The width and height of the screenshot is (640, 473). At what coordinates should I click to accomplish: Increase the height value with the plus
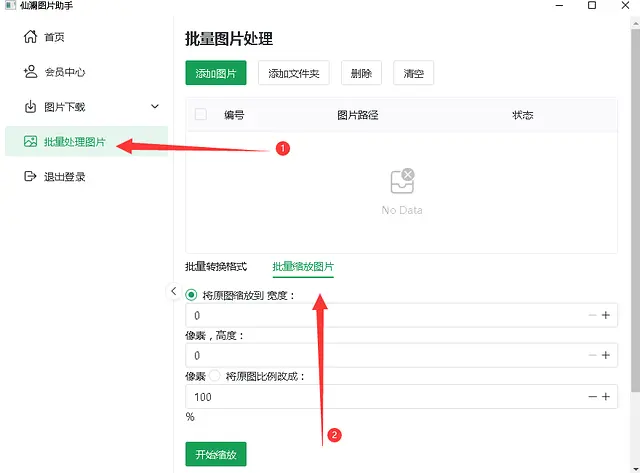click(x=606, y=355)
